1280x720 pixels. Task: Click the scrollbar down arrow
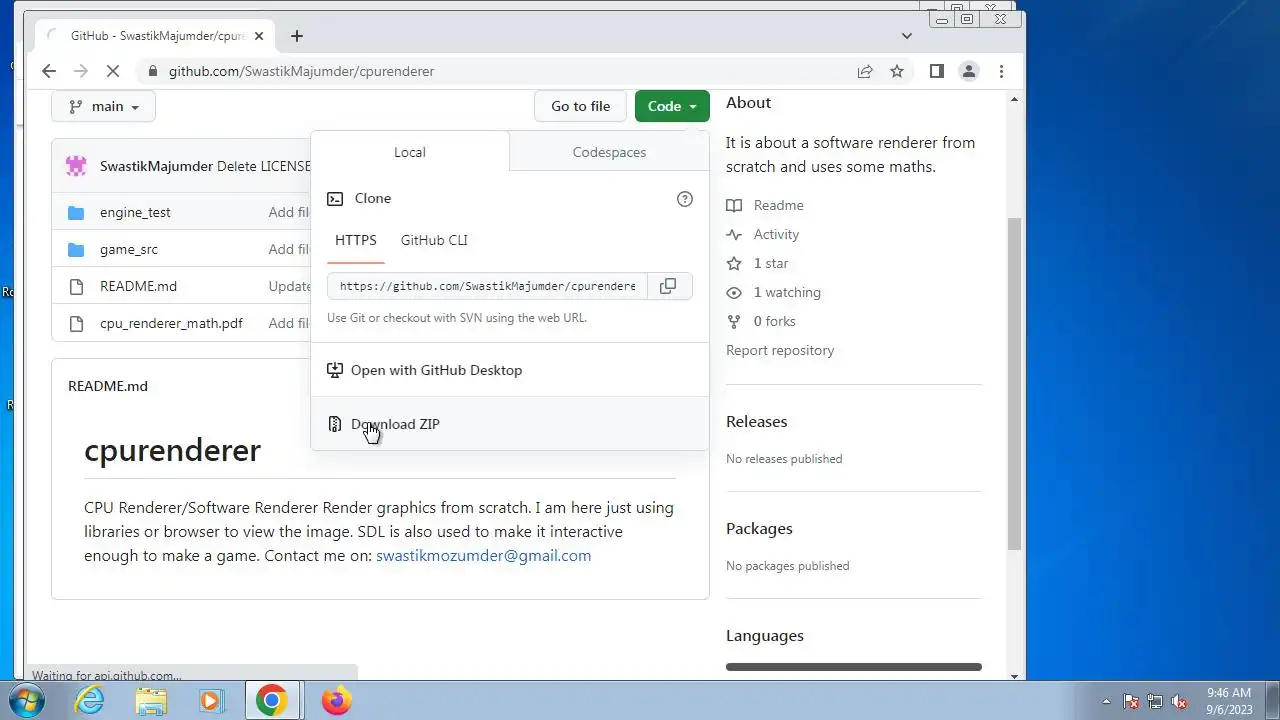pos(1014,676)
